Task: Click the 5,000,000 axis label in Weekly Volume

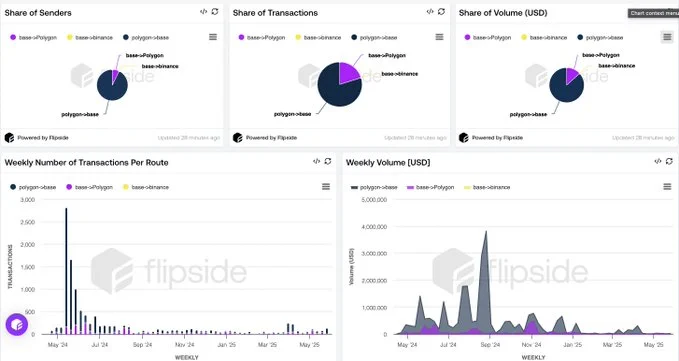Action: coord(374,200)
